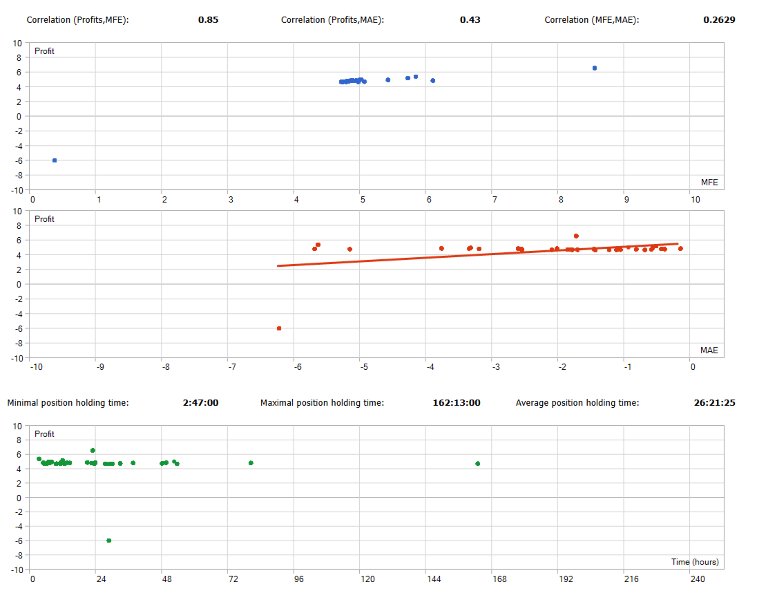Click the green point near 80 hours
Screen dimensions: 757x600
pos(251,463)
